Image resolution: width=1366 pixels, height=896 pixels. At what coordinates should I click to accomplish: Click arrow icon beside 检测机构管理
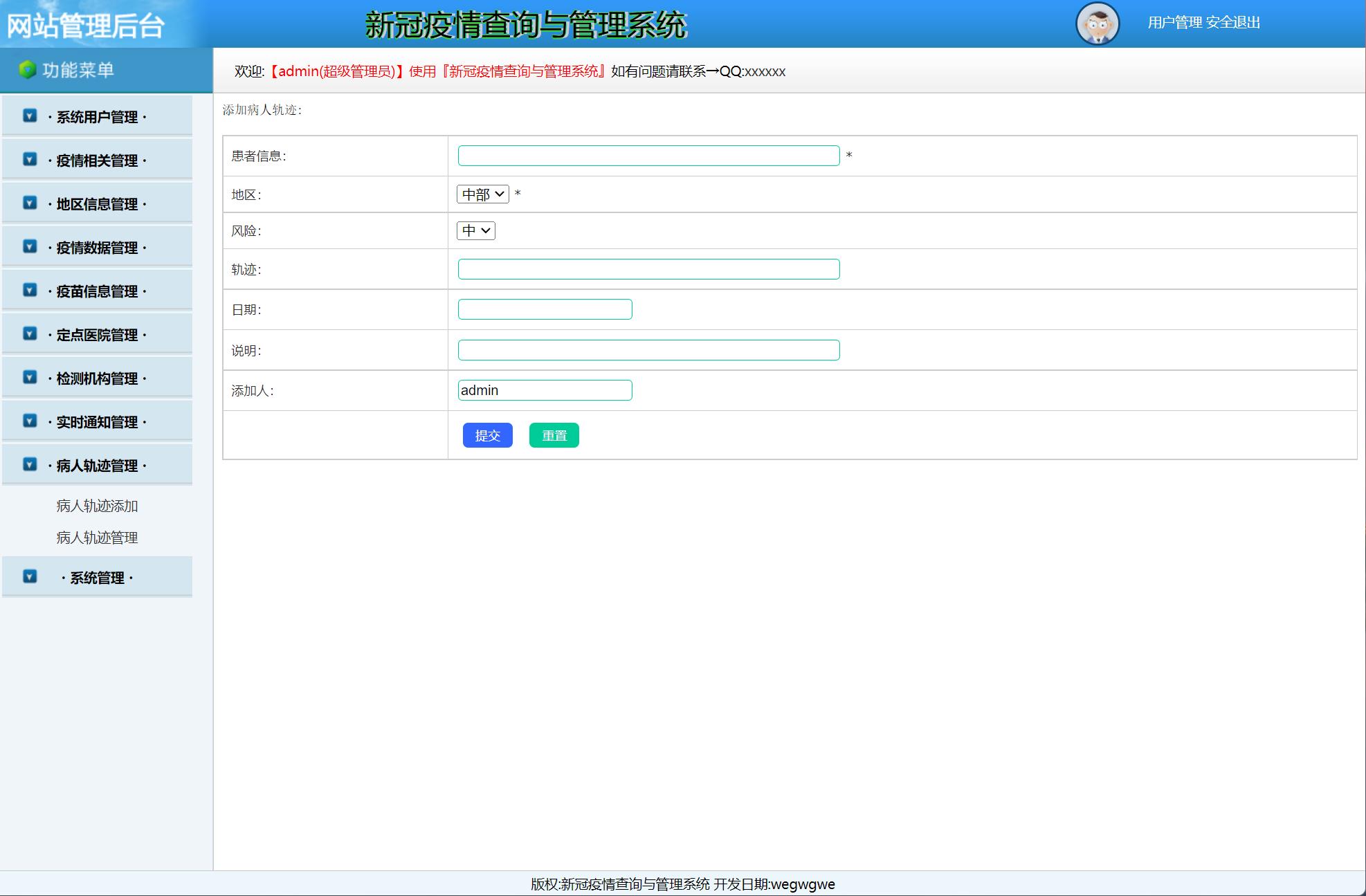[x=30, y=377]
